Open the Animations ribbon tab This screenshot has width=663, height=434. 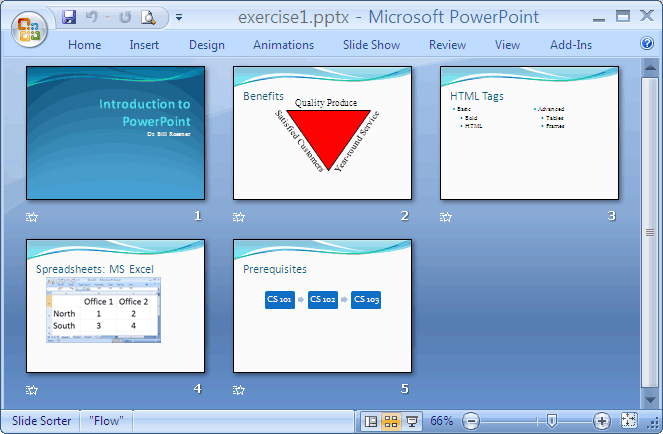tap(283, 45)
